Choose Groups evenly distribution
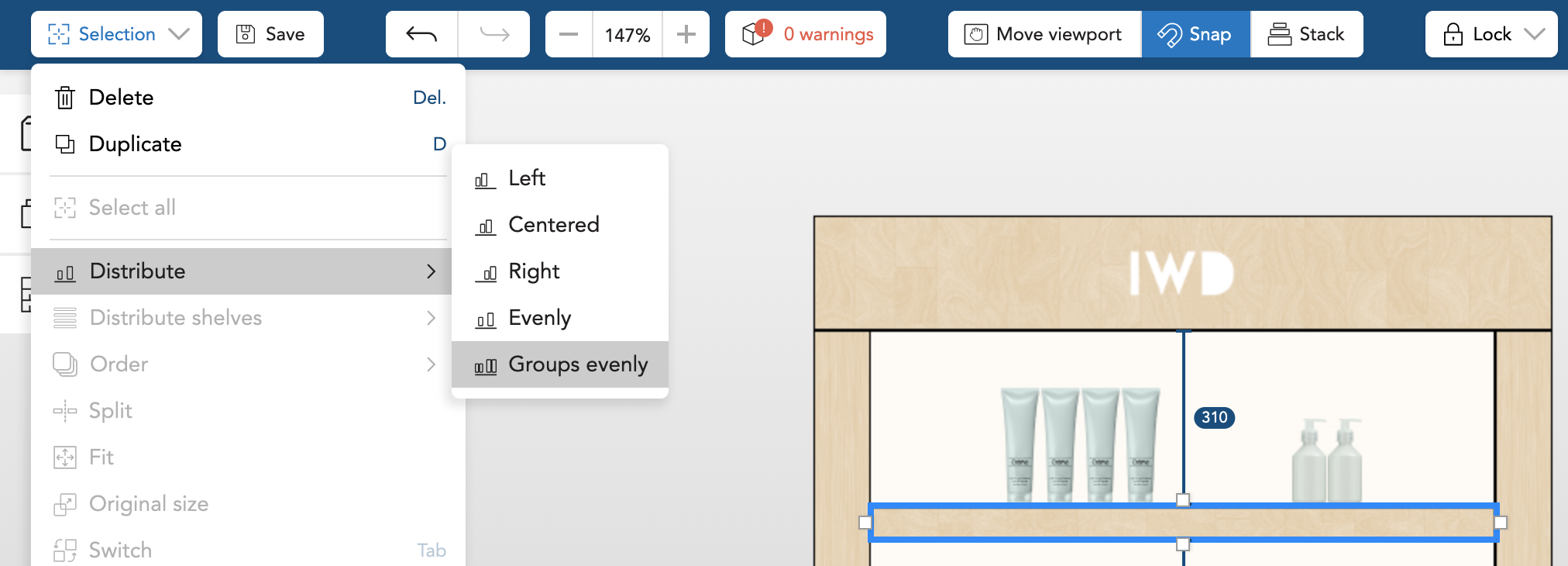1568x566 pixels. 560,364
